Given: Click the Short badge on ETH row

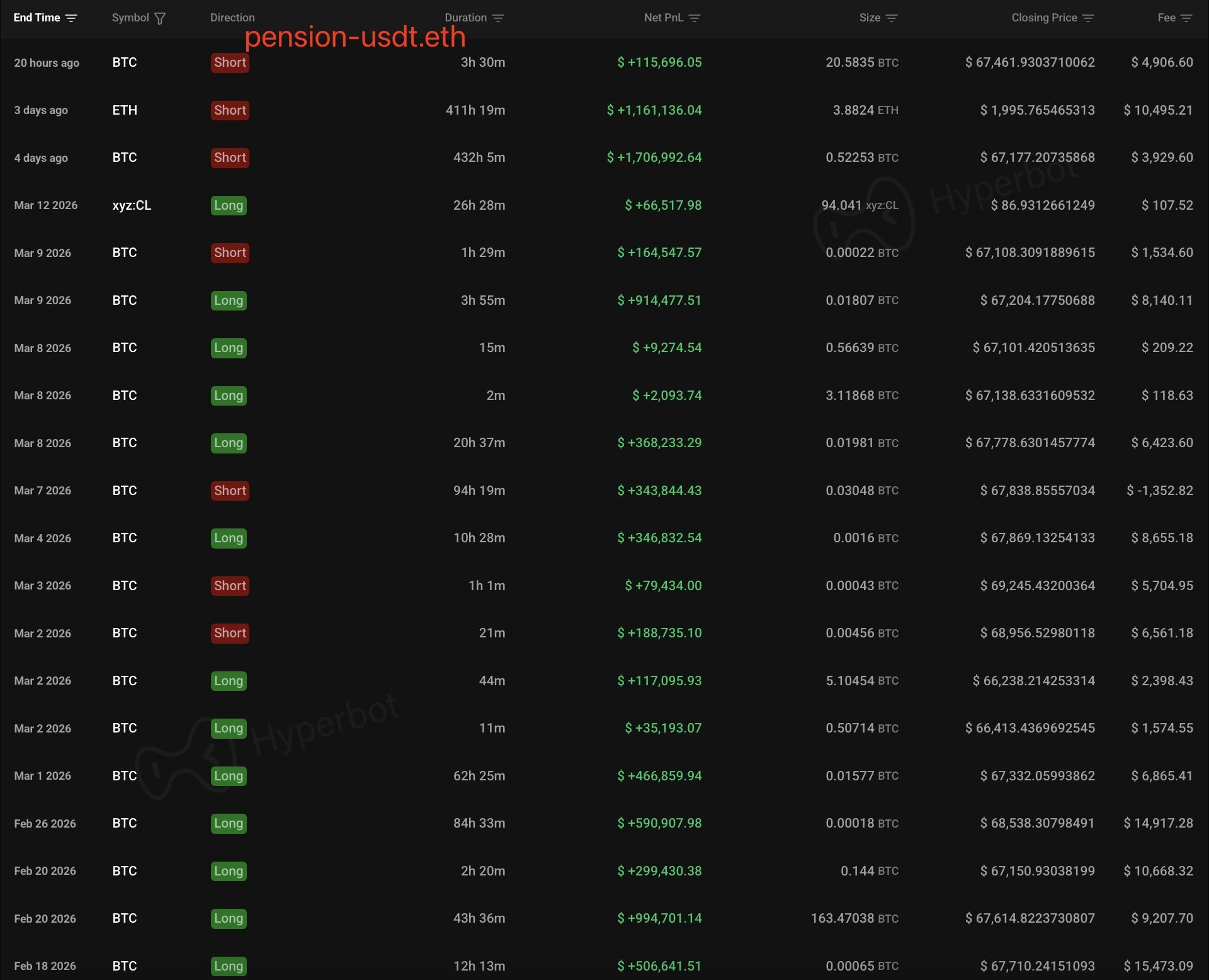Looking at the screenshot, I should pos(230,110).
